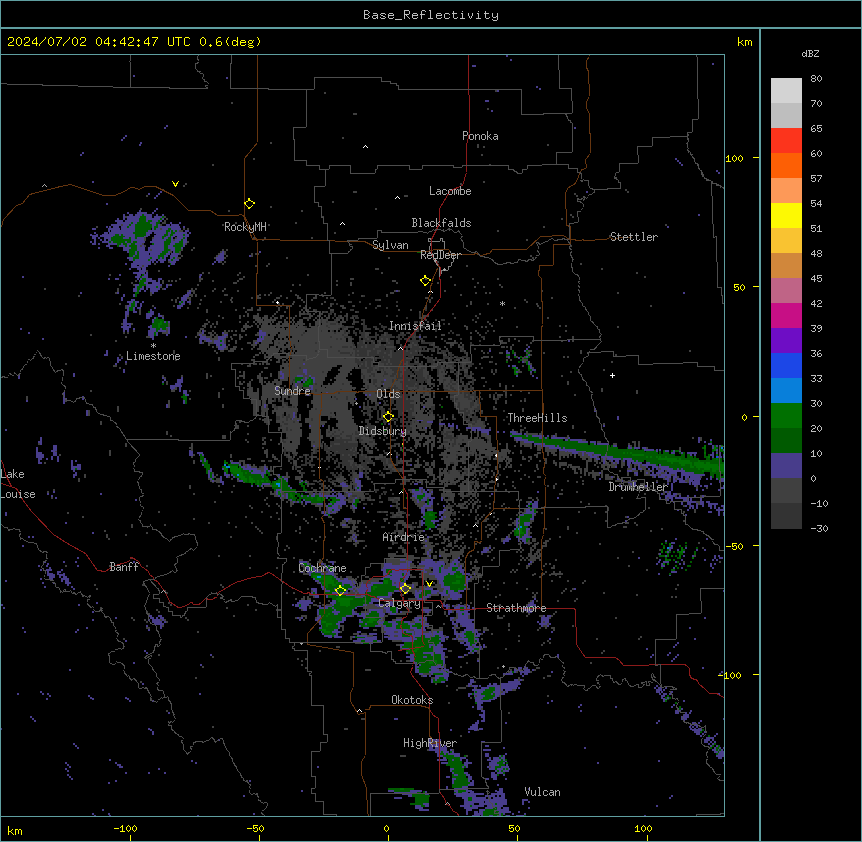Click the Banff label
Screen dimensions: 862x842
point(124,567)
